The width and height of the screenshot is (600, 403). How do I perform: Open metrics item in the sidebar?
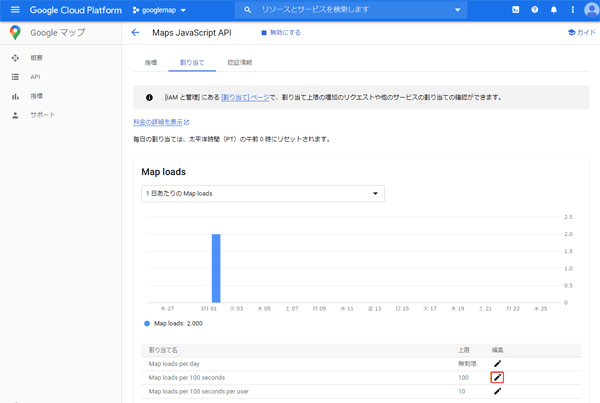[x=36, y=96]
